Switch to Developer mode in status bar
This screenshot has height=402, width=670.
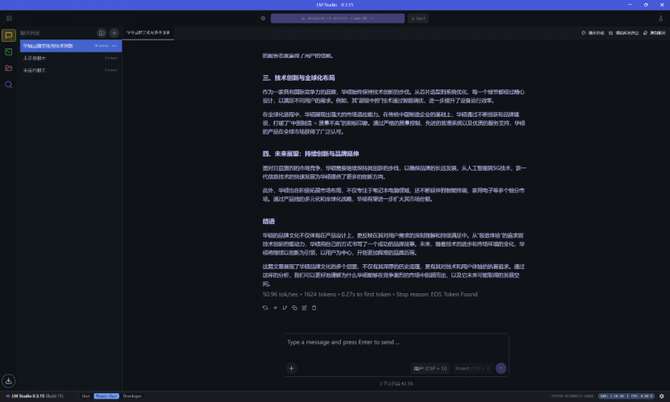(x=131, y=396)
